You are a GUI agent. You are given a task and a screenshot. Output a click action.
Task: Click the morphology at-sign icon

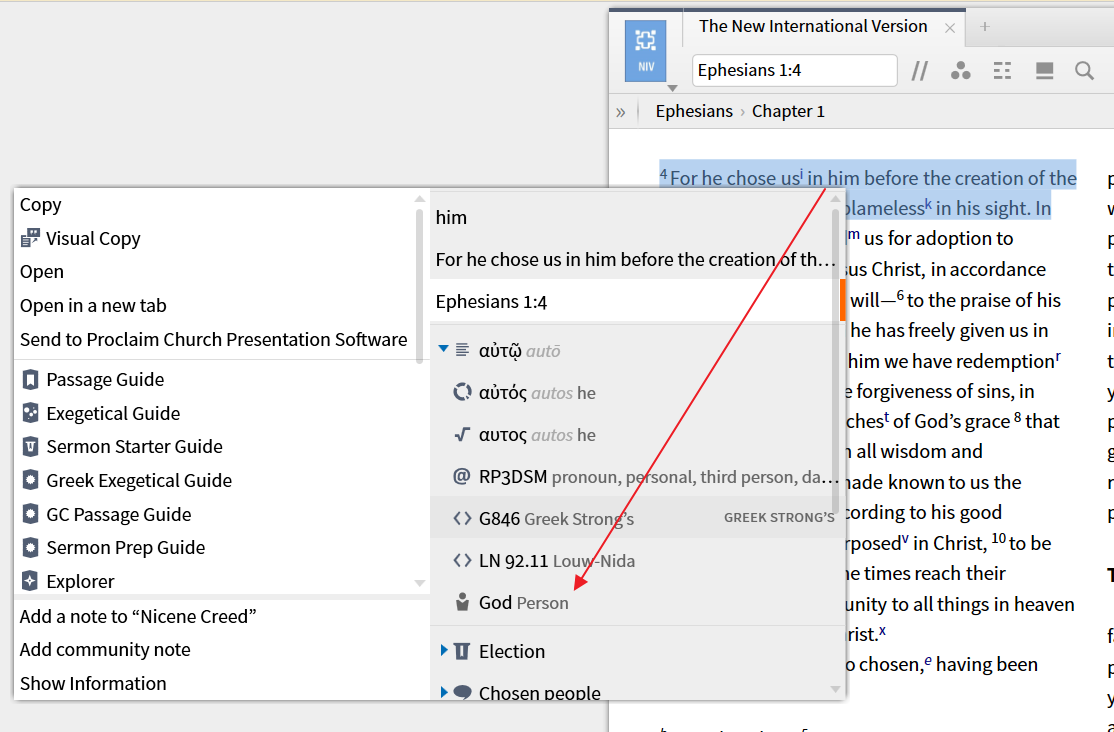click(x=462, y=476)
